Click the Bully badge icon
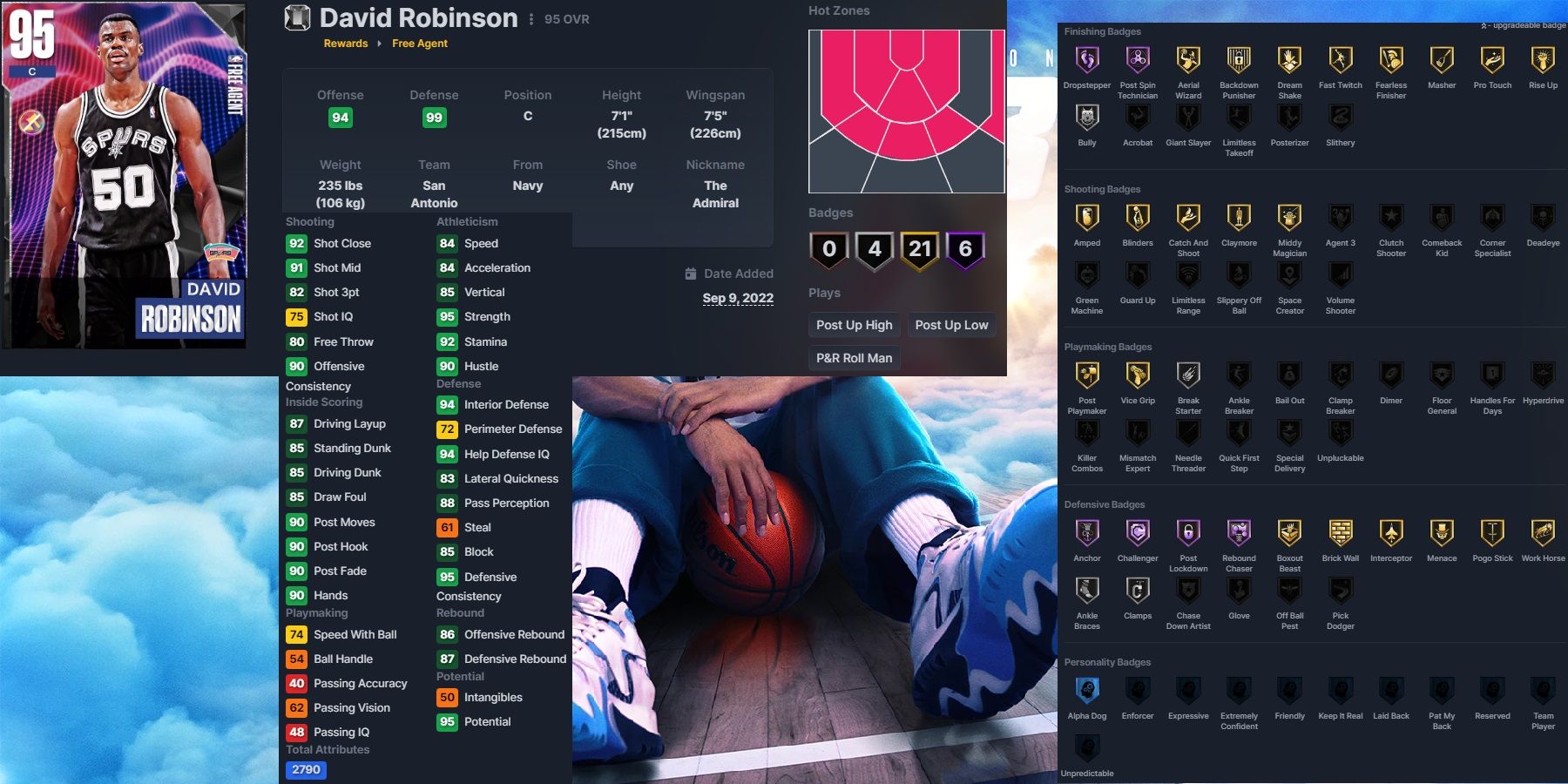The height and width of the screenshot is (784, 1568). pyautogui.click(x=1087, y=118)
